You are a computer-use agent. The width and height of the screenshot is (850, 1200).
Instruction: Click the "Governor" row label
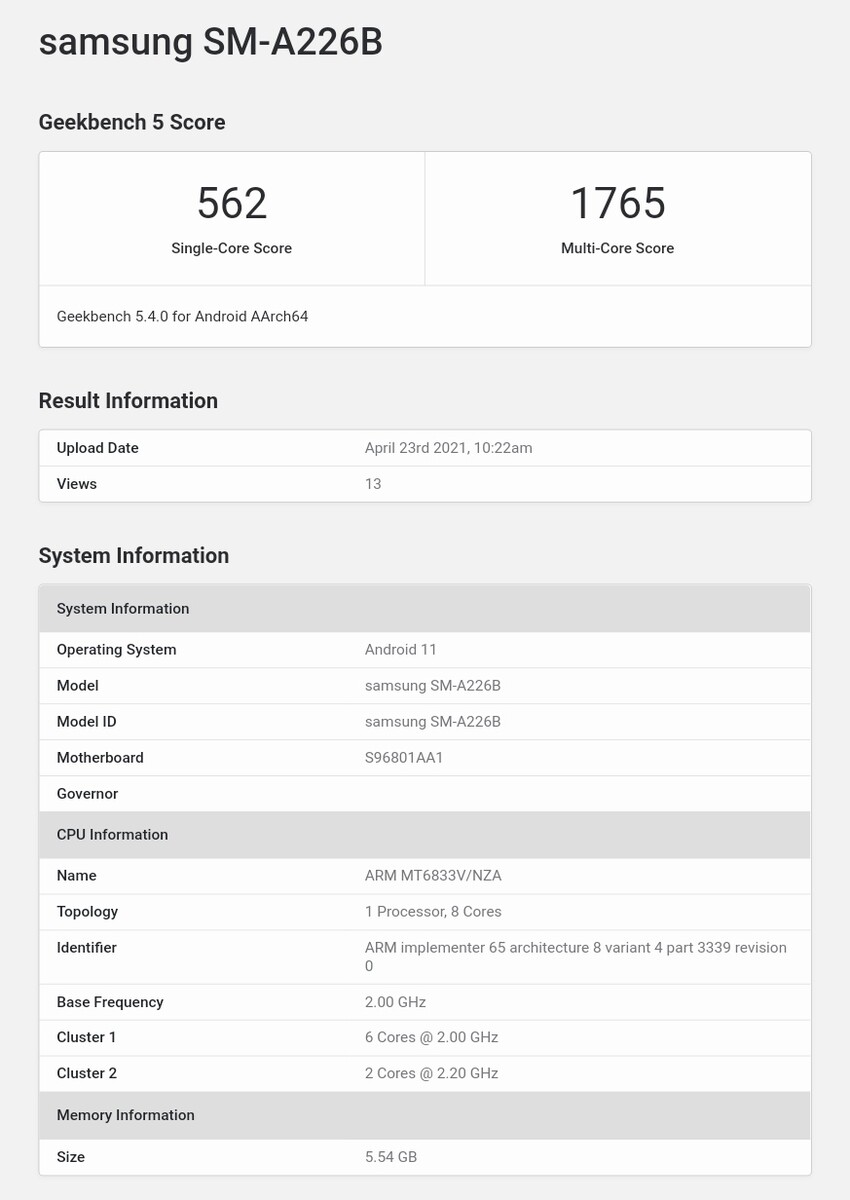point(88,794)
